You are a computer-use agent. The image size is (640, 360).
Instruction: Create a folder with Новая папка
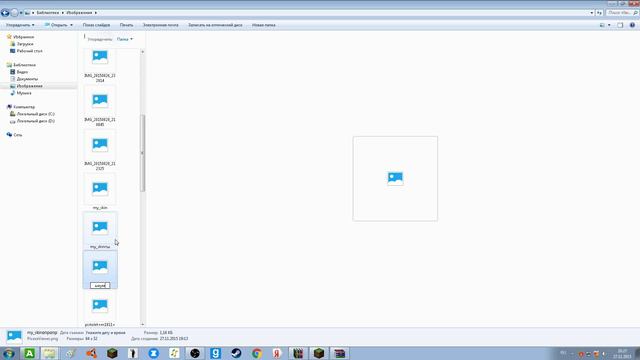pos(264,25)
